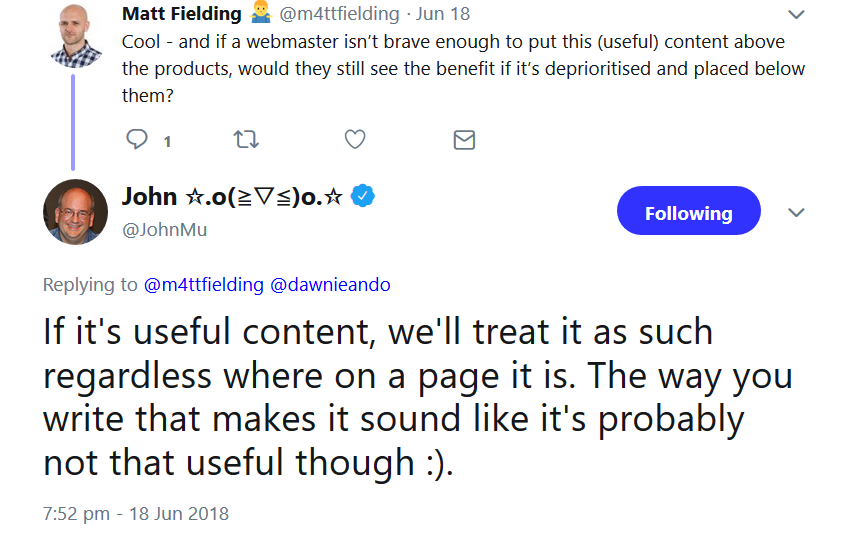Click the reply count number 1
The image size is (851, 535).
pos(167,141)
